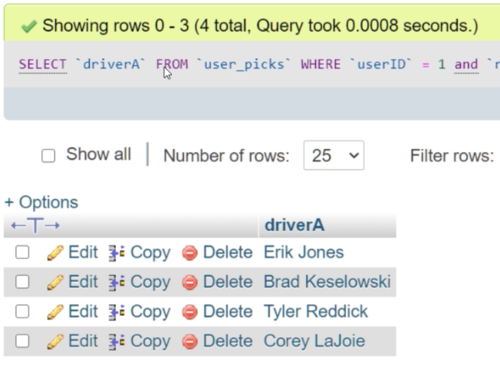Click the Copy icon in Tyler Reddick row
This screenshot has width=500, height=365.
pos(117,312)
